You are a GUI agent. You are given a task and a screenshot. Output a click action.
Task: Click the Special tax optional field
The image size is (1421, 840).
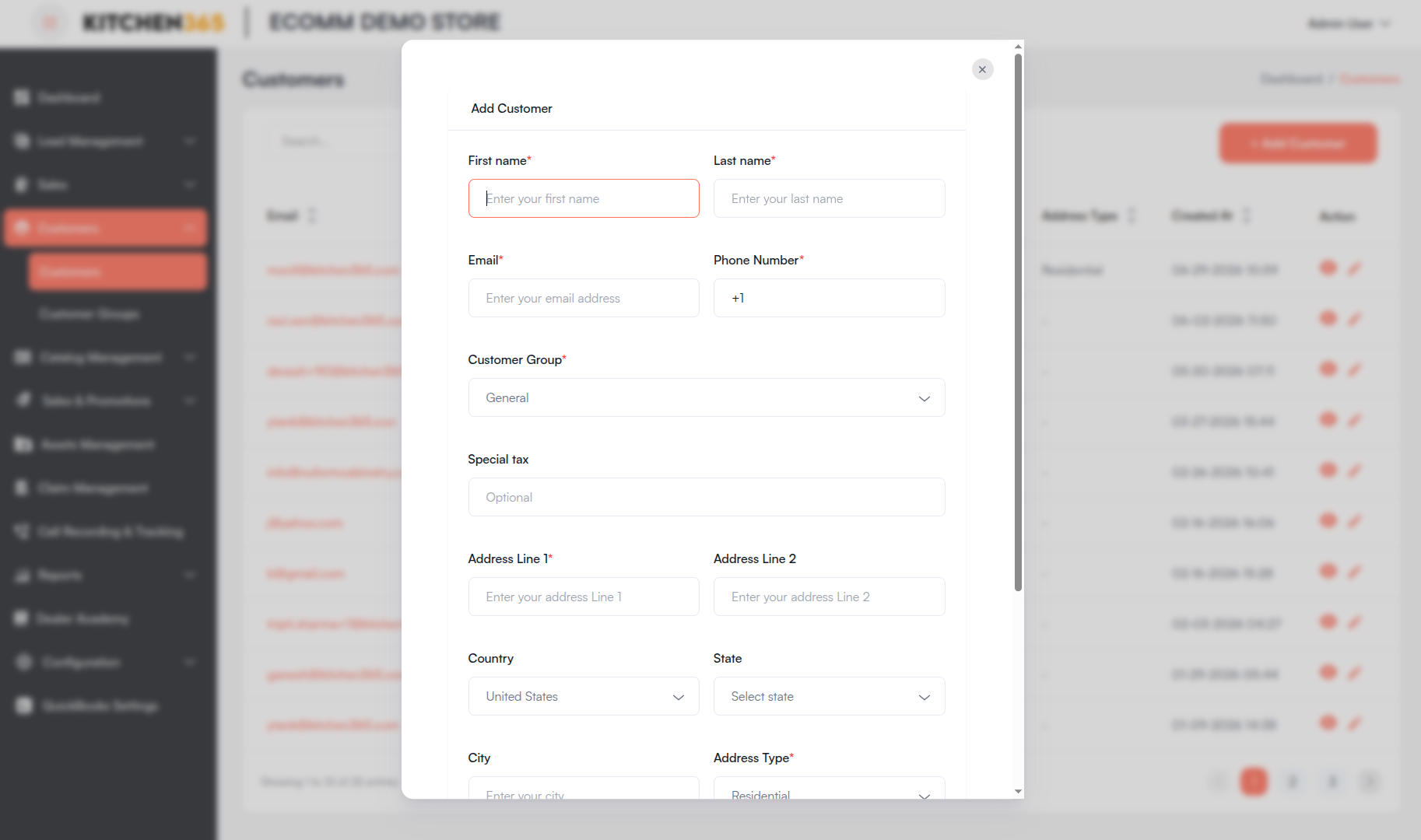pyautogui.click(x=707, y=497)
